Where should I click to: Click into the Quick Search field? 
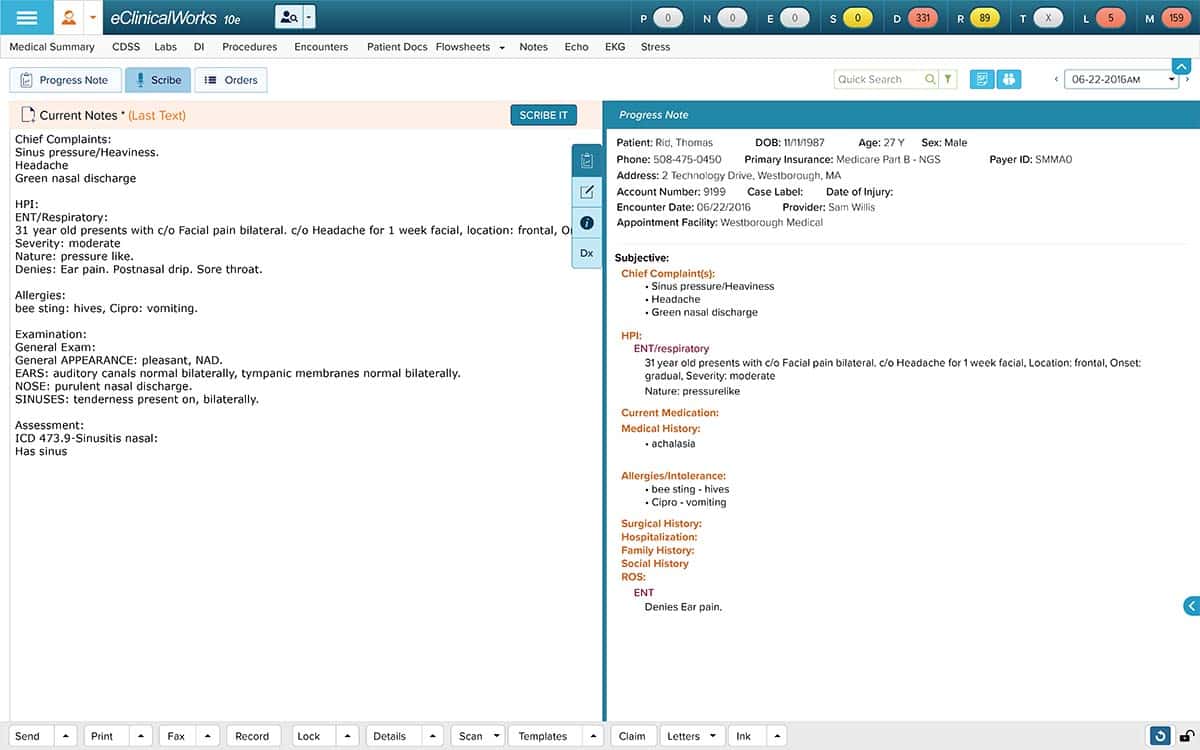879,79
